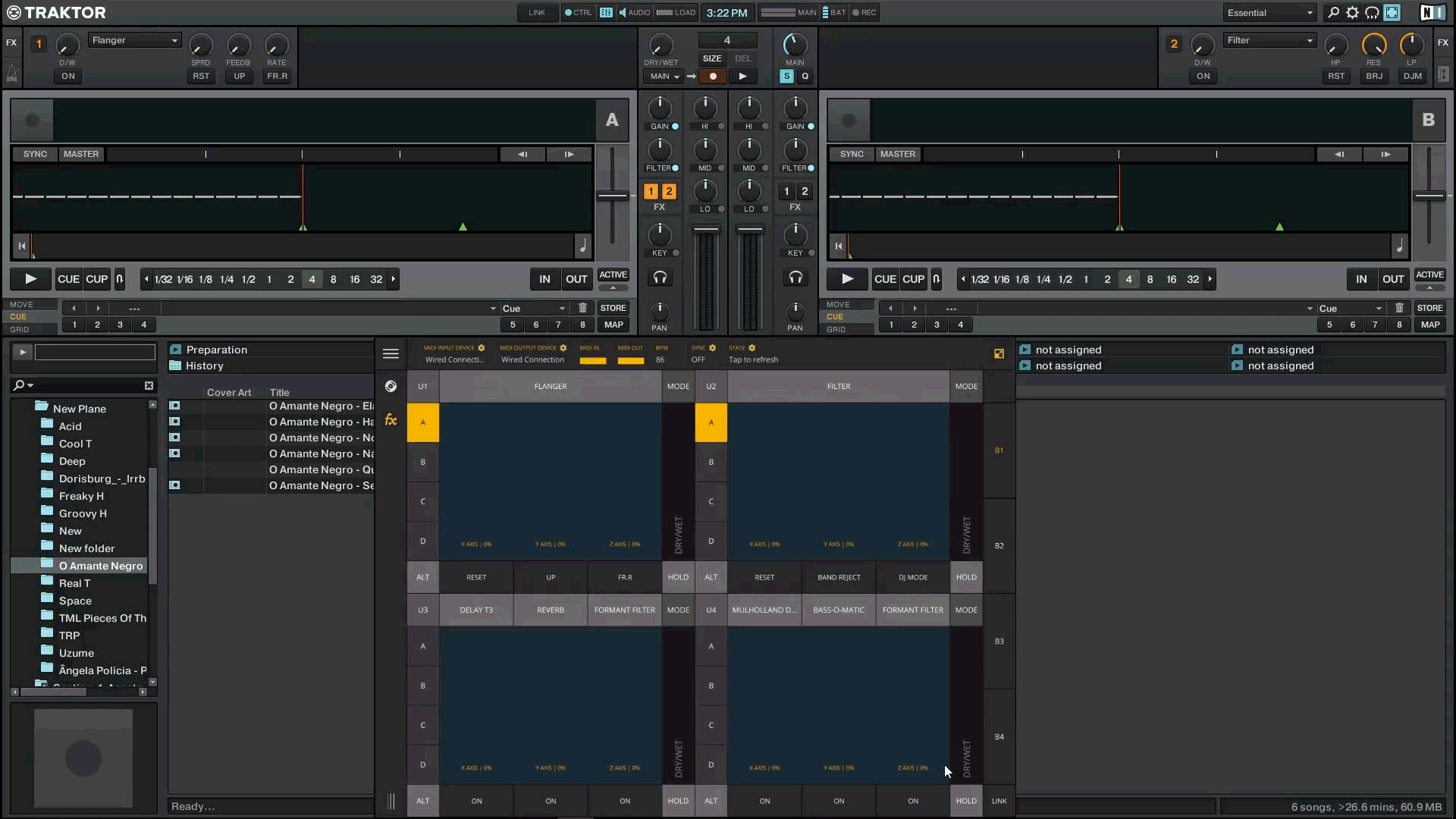Enable SYNC on deck B
This screenshot has width=1456, height=819.
click(x=852, y=154)
